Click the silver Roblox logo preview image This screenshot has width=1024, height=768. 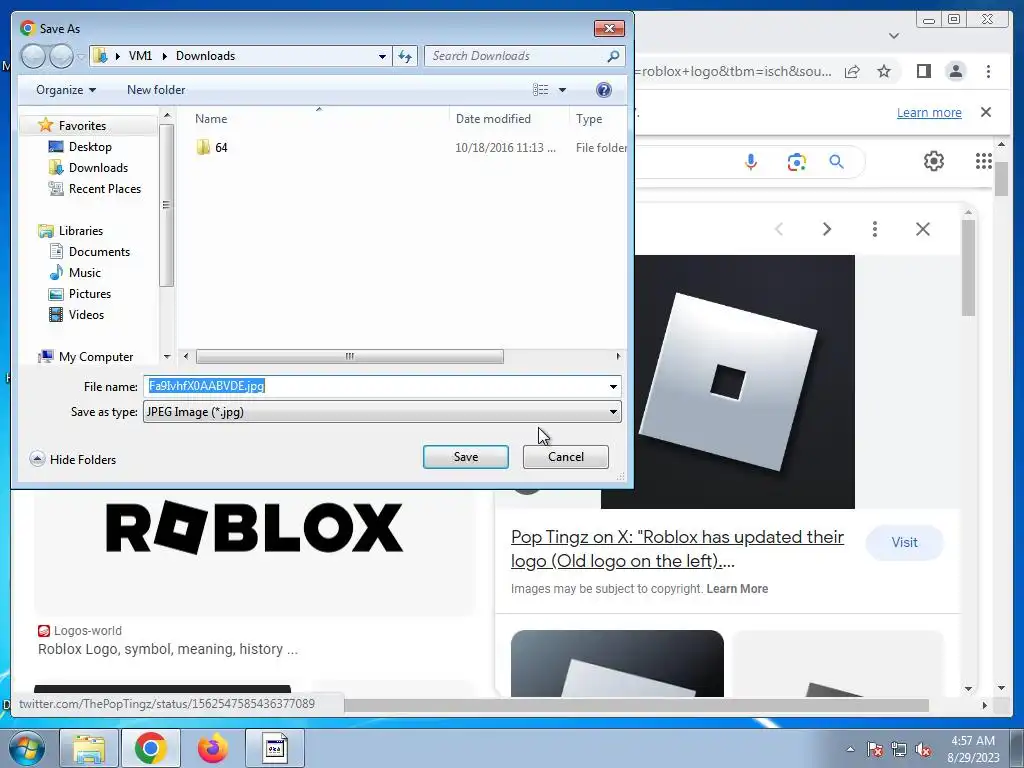(728, 381)
